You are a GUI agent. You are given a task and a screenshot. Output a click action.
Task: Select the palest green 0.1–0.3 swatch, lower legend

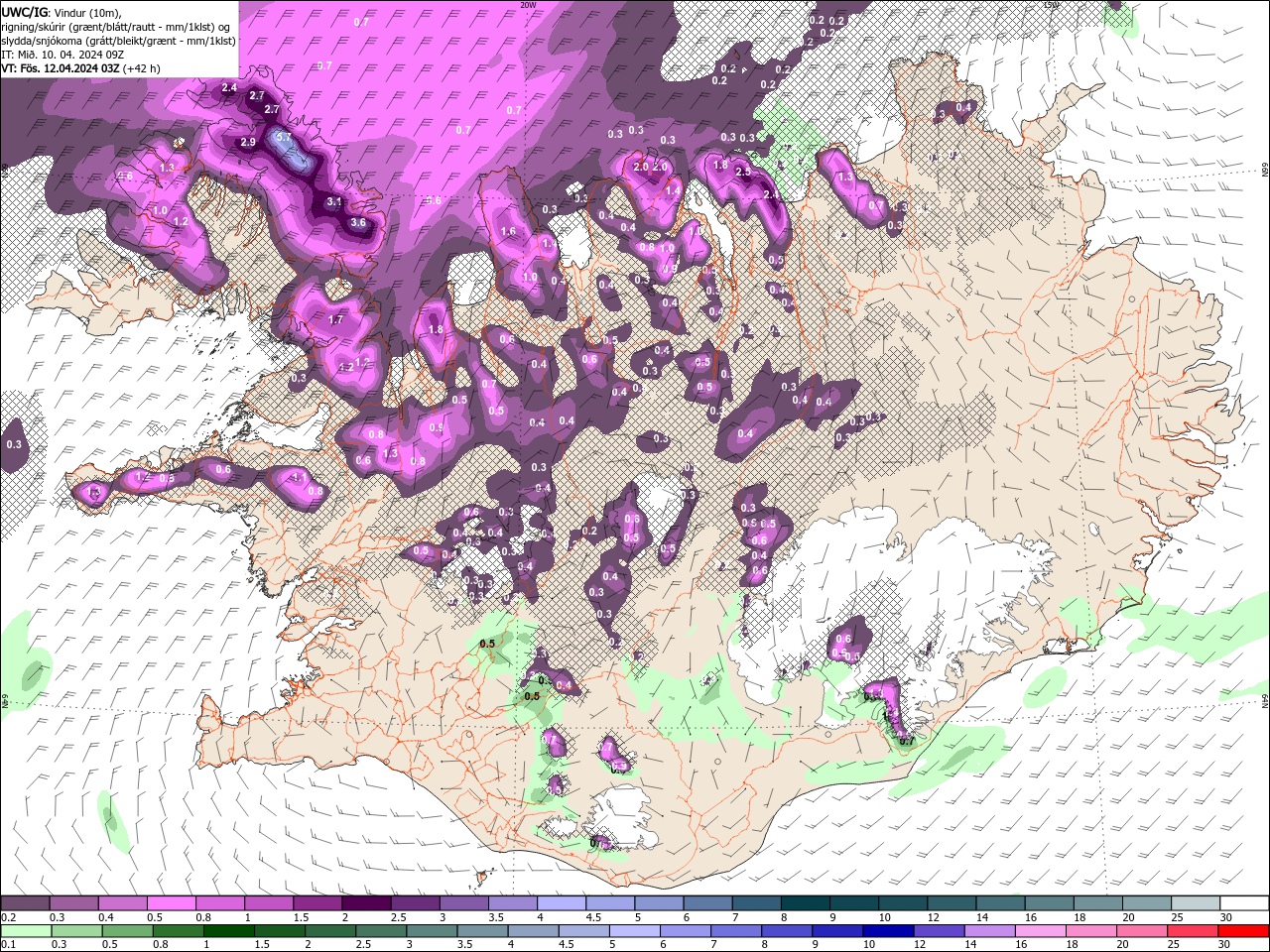pos(25,931)
